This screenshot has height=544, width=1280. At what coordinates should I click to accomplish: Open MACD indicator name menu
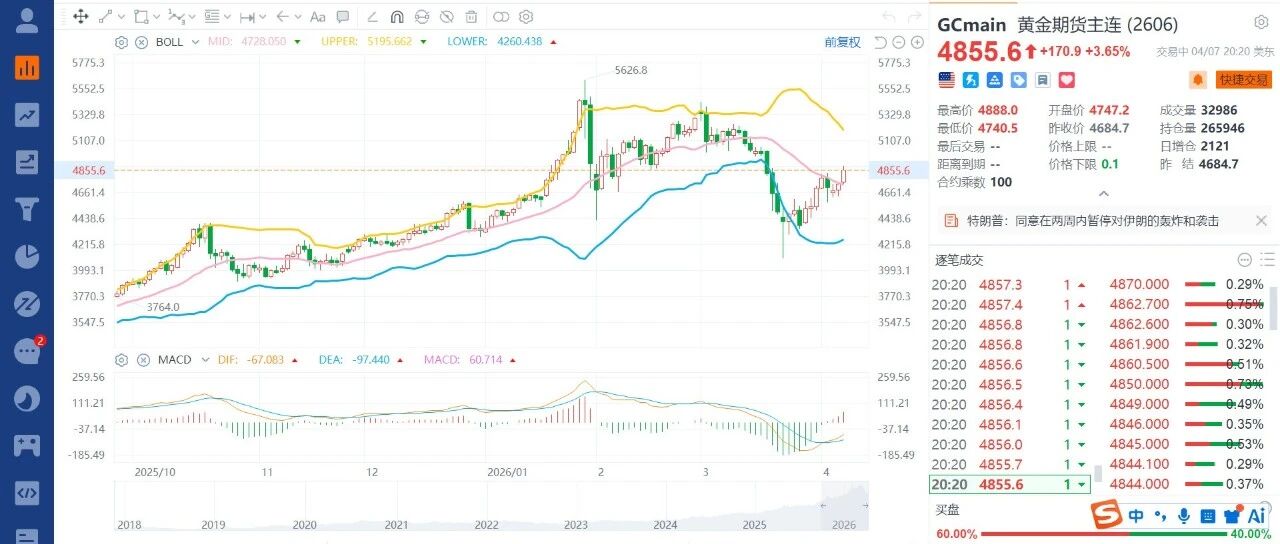click(x=174, y=360)
